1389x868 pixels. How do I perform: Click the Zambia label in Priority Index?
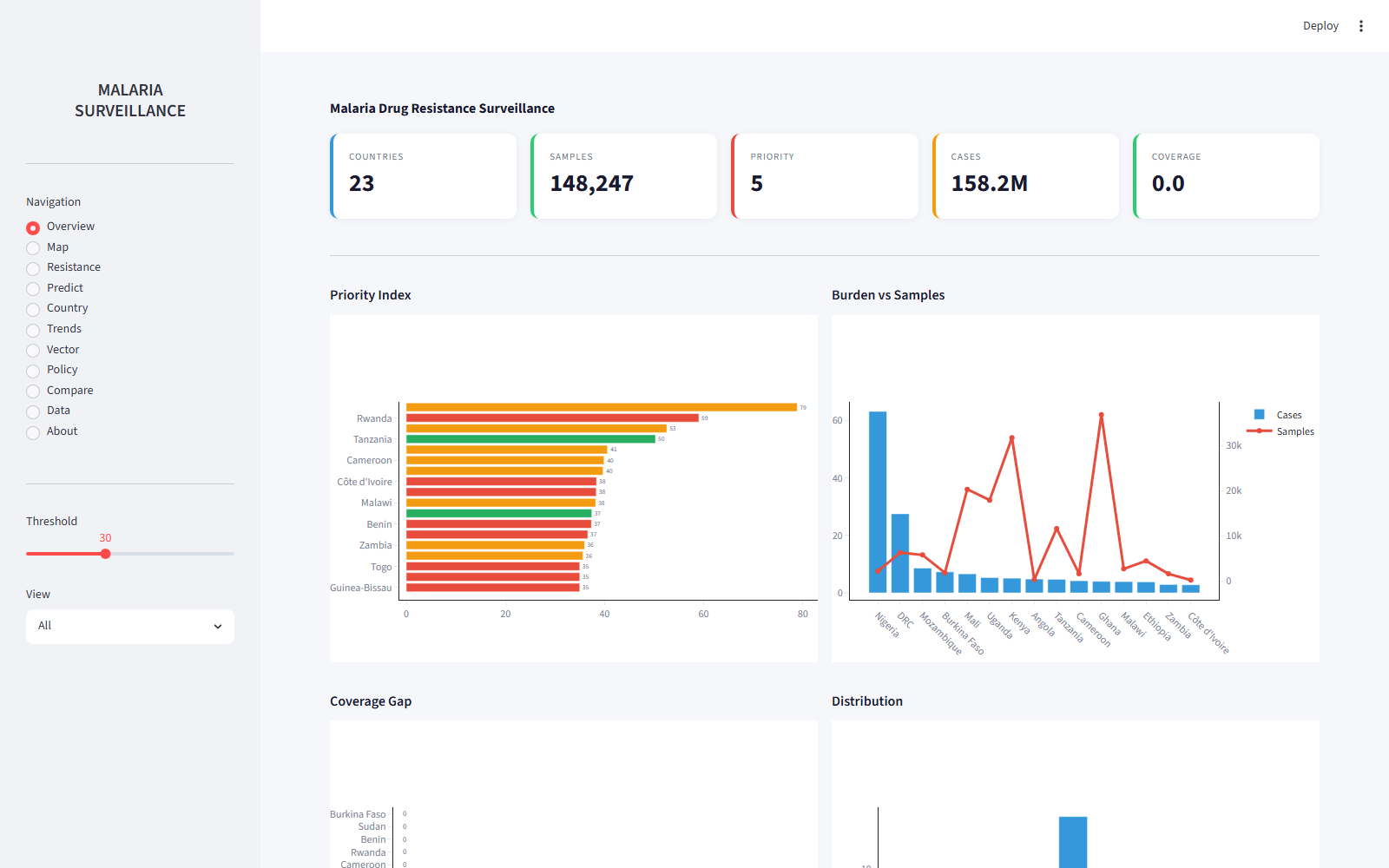tap(376, 546)
